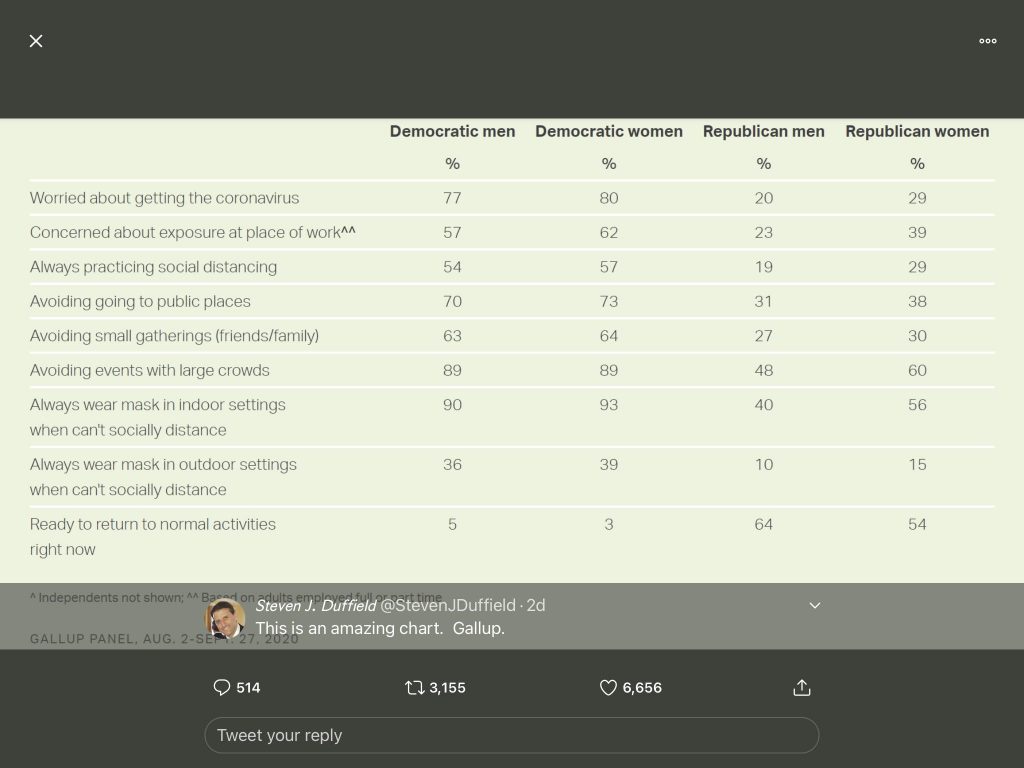Click Steven J. Duffield's profile avatar
This screenshot has height=768, width=1024.
click(x=225, y=618)
